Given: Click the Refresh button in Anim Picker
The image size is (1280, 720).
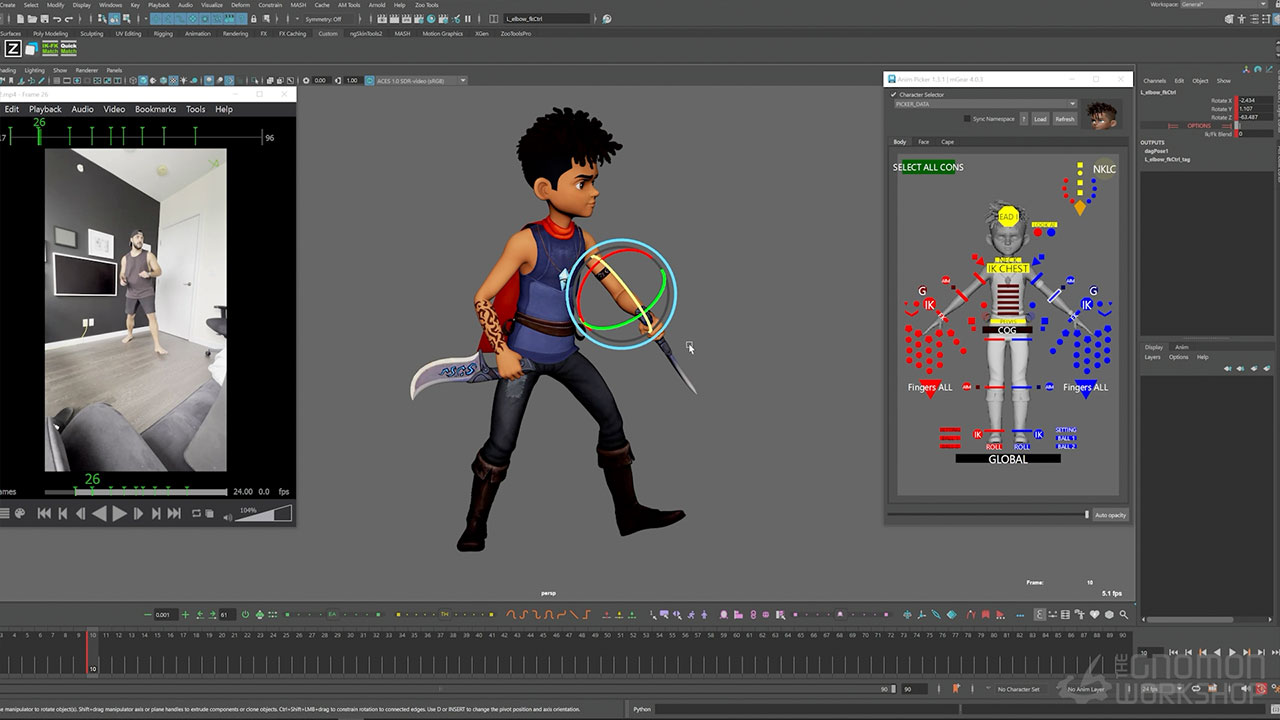Looking at the screenshot, I should [1065, 119].
